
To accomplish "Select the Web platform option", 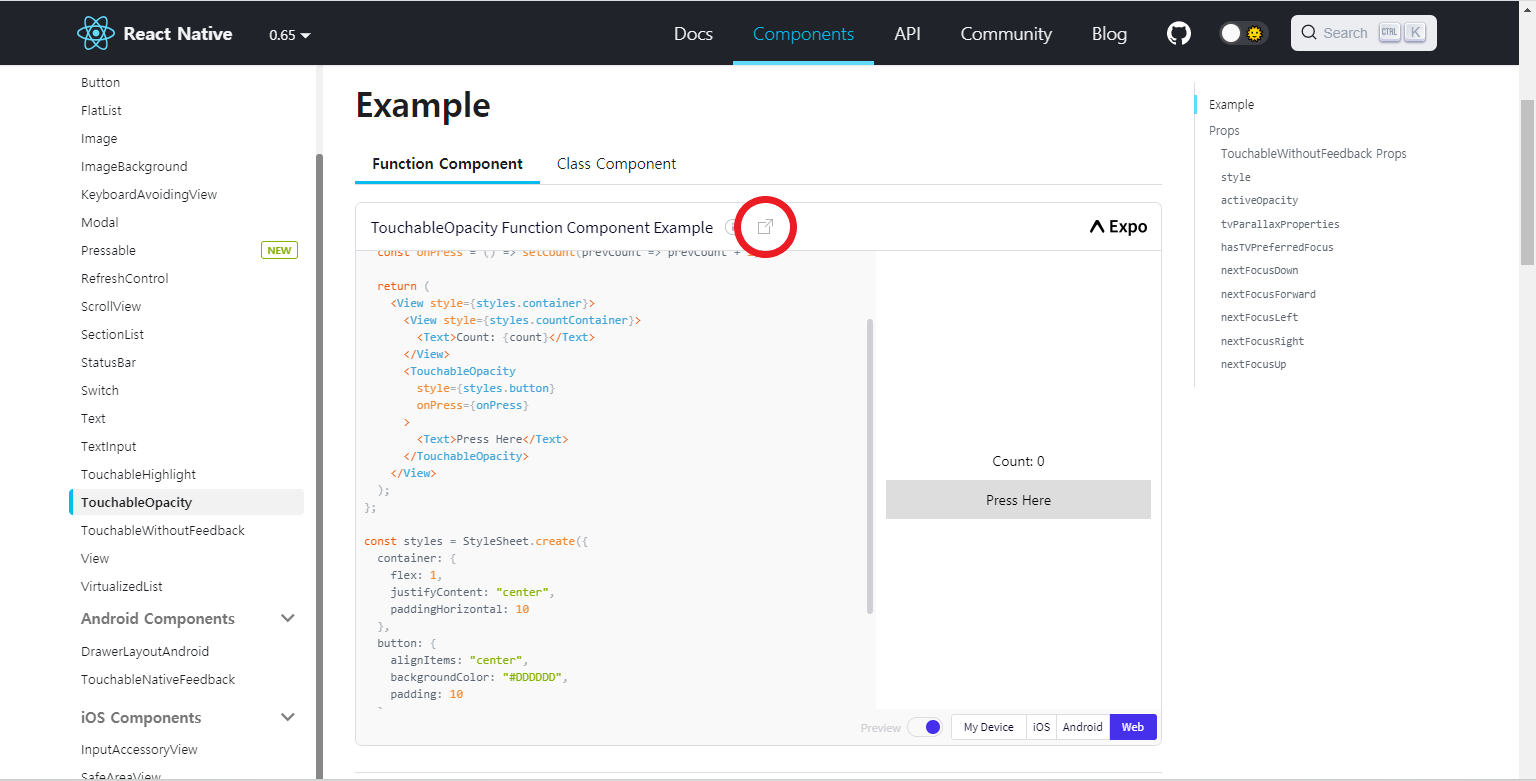I will [x=1133, y=727].
